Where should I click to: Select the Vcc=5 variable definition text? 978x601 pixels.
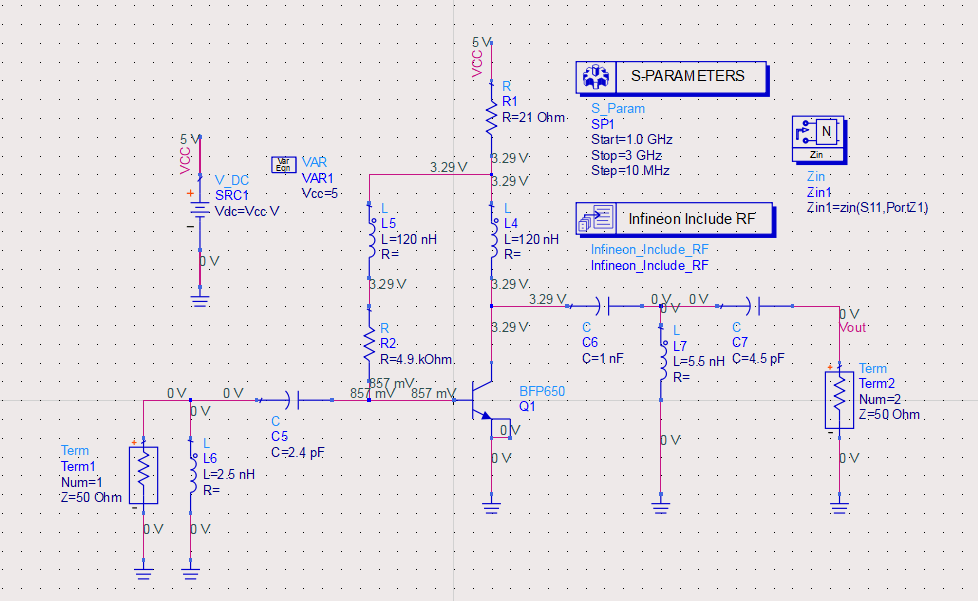320,193
